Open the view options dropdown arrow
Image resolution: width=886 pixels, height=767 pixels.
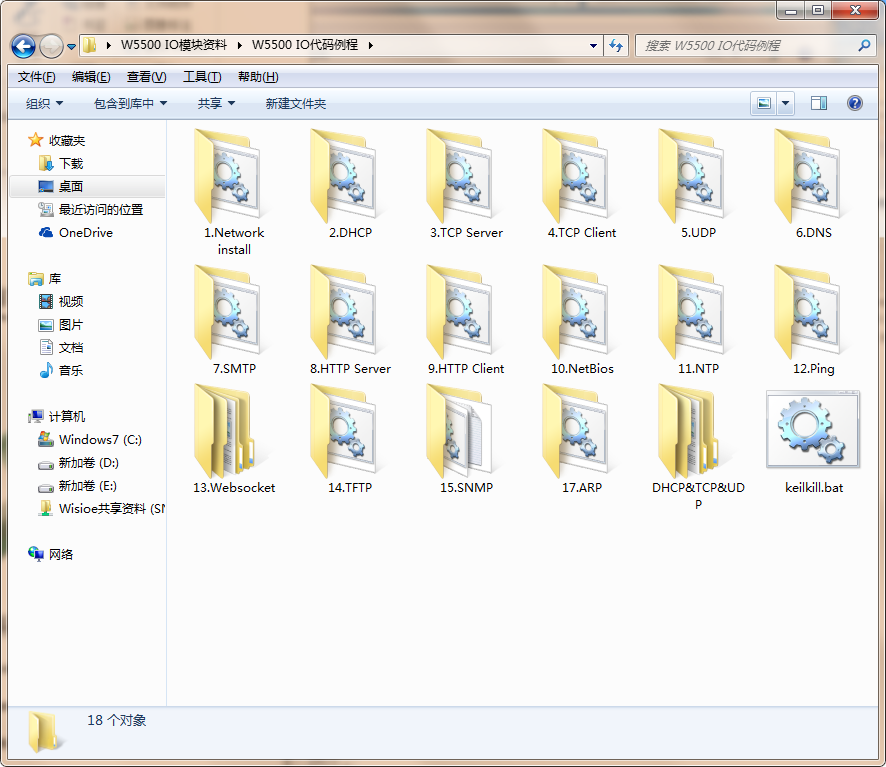tap(785, 103)
